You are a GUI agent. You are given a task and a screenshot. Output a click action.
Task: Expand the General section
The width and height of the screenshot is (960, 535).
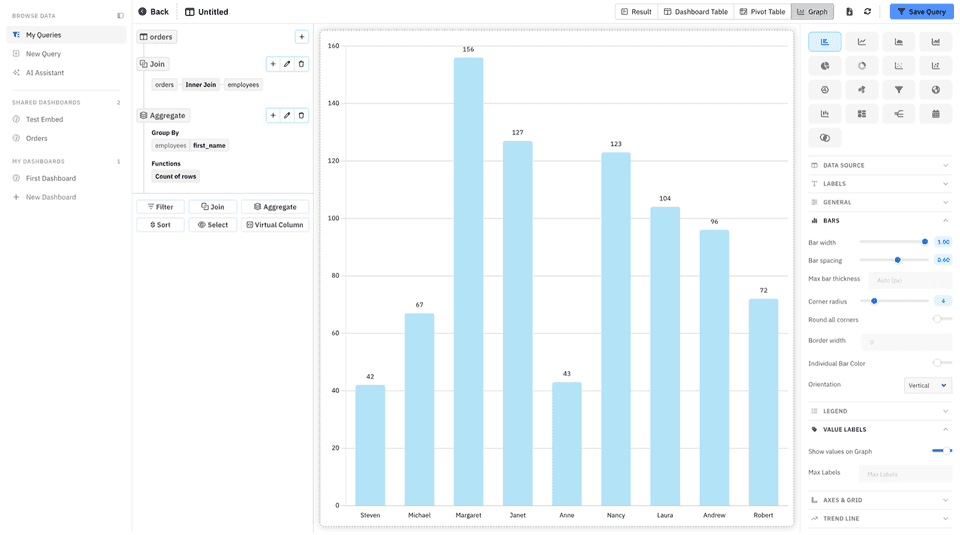pos(880,202)
